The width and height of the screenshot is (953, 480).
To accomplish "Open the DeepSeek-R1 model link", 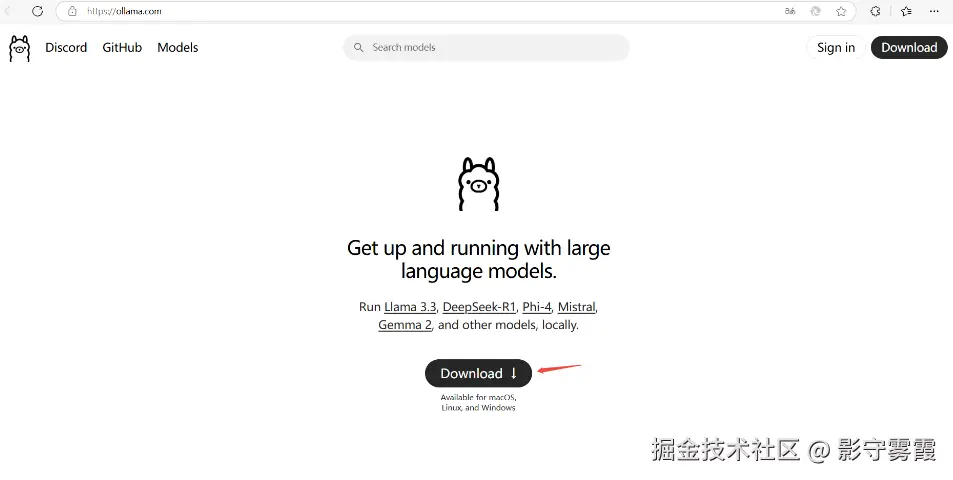I will tap(479, 307).
